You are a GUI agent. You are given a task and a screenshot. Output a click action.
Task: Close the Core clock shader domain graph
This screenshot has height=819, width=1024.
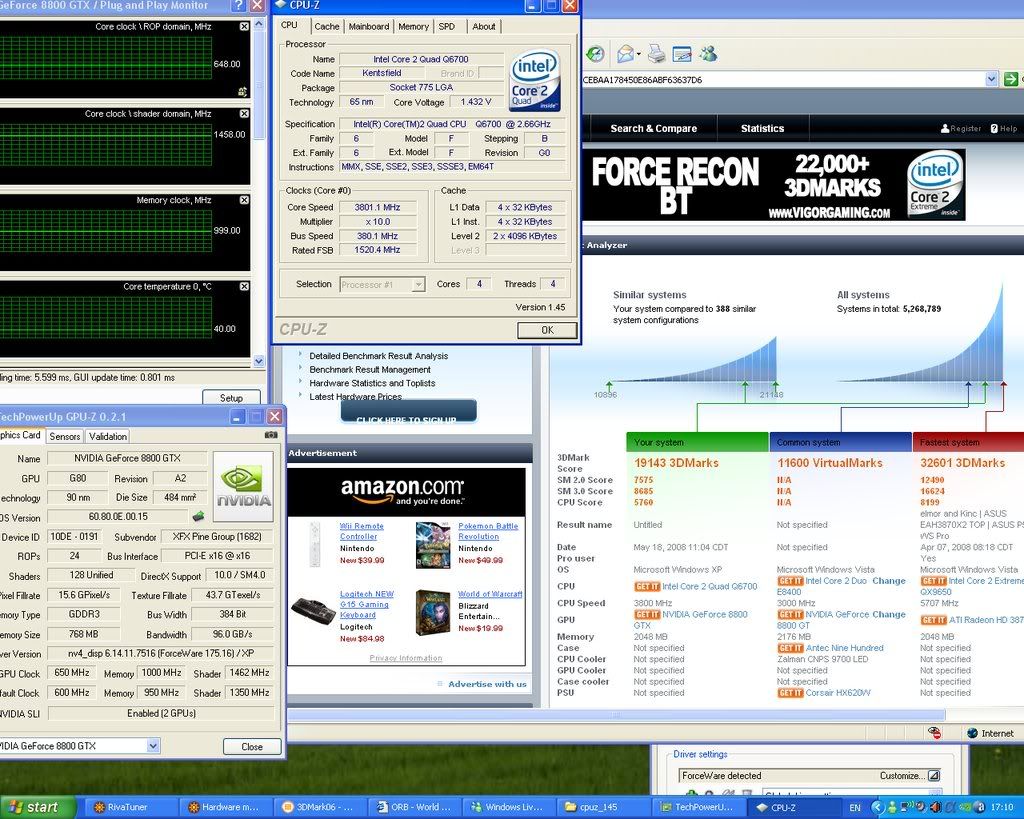point(244,114)
